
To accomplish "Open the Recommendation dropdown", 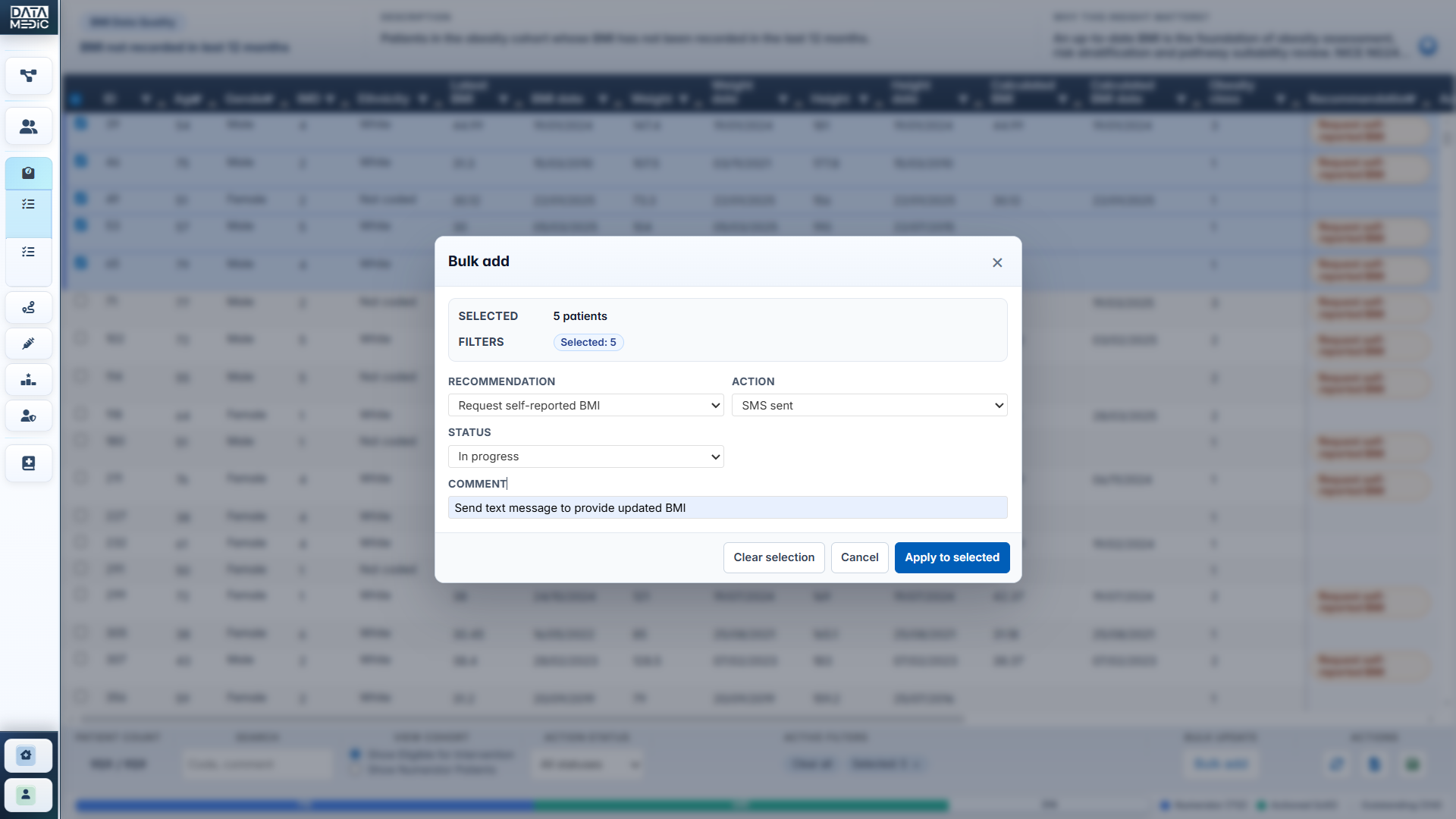I will tap(585, 405).
